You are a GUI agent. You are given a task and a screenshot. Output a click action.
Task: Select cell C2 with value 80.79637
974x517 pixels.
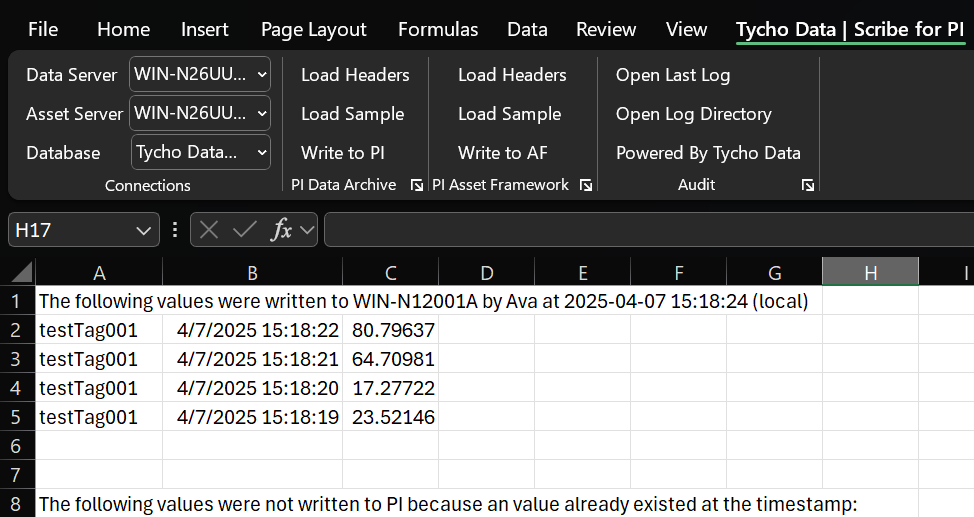391,329
